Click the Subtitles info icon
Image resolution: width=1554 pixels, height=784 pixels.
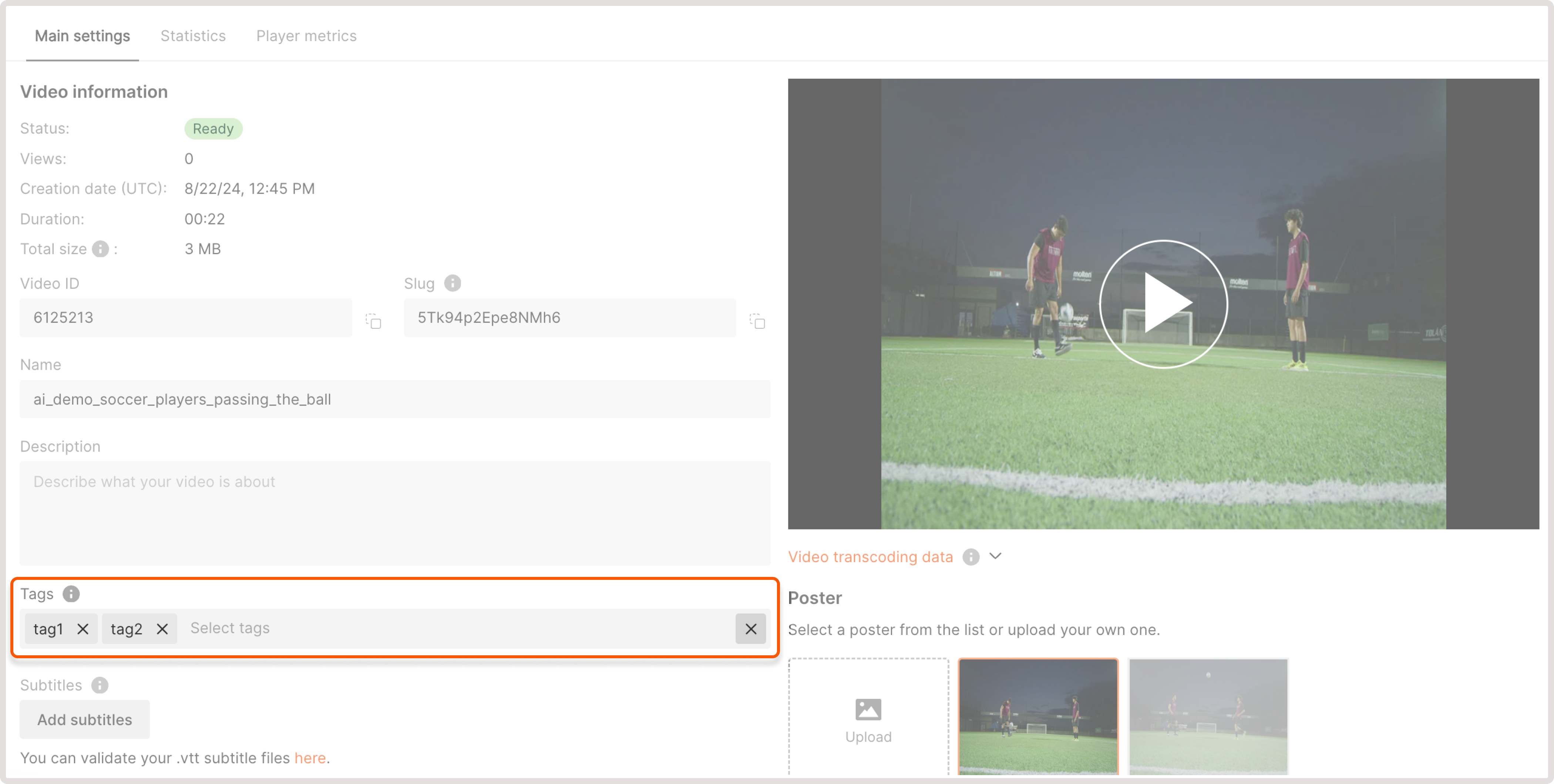[100, 685]
